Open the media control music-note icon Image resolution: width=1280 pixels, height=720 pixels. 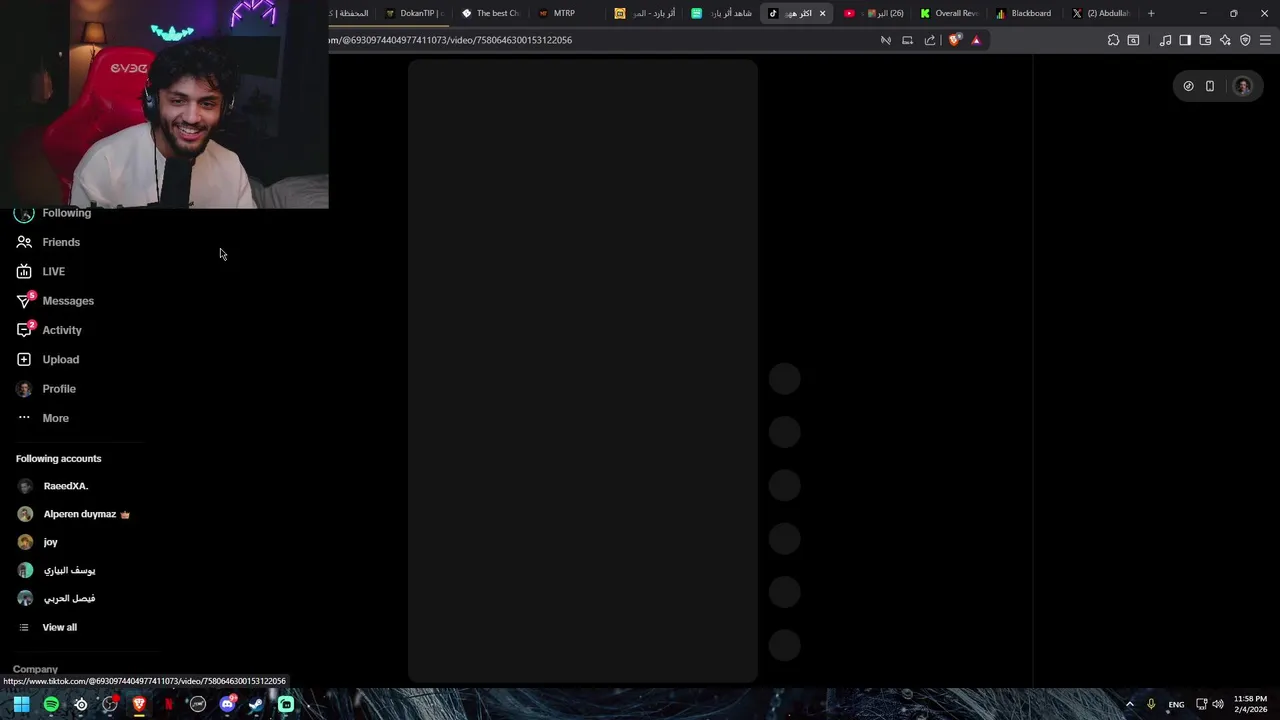(x=1165, y=40)
